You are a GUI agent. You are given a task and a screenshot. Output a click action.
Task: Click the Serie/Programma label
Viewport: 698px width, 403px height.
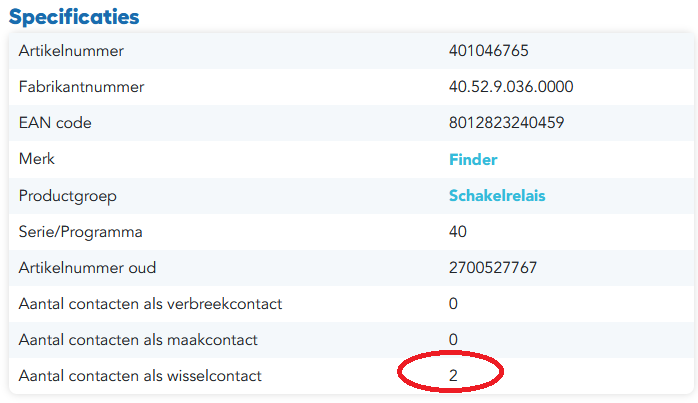click(81, 232)
